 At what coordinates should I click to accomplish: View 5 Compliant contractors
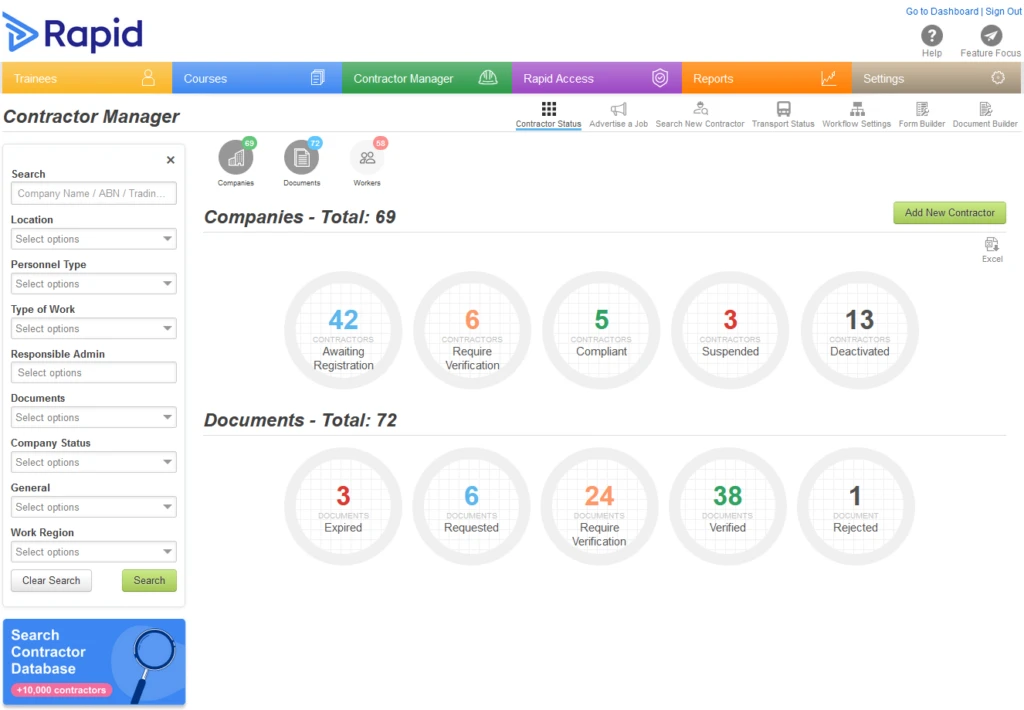click(601, 331)
